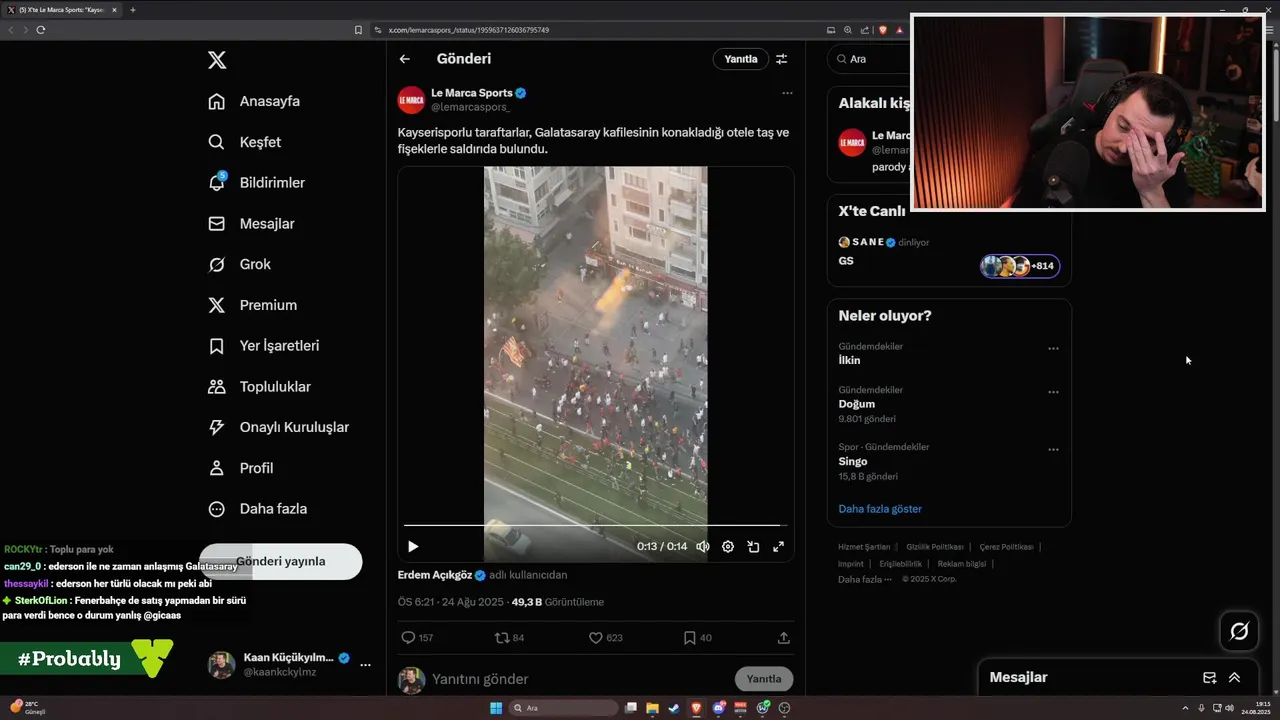Click Daha fazla göster link

880,509
